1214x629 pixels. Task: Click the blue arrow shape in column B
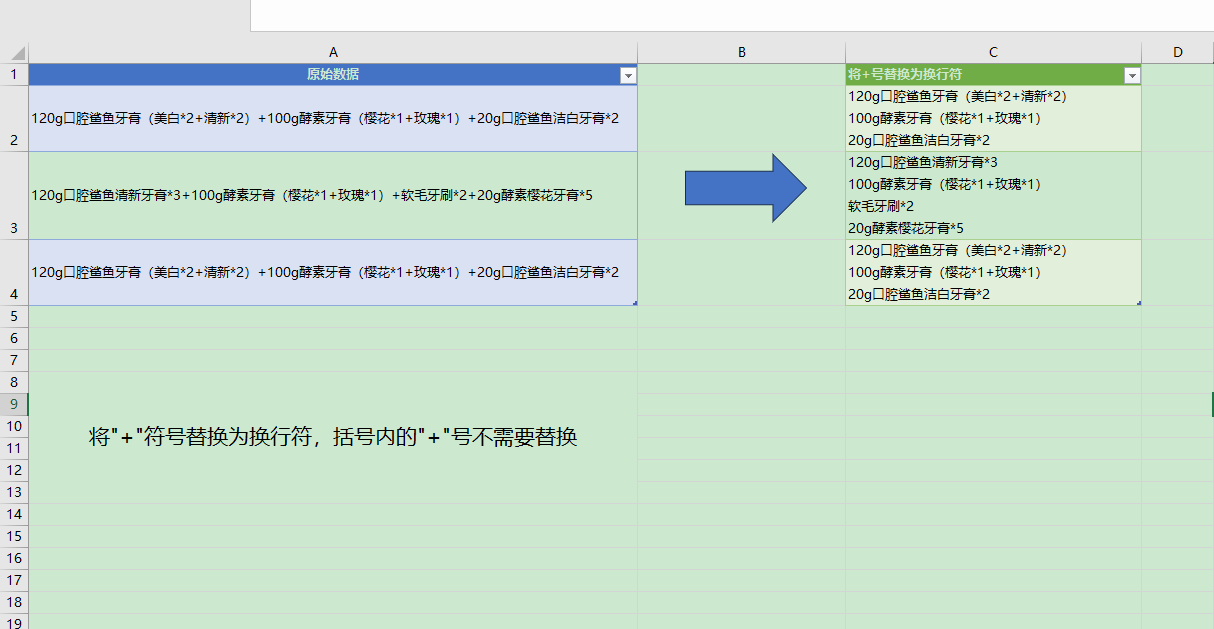tap(744, 186)
